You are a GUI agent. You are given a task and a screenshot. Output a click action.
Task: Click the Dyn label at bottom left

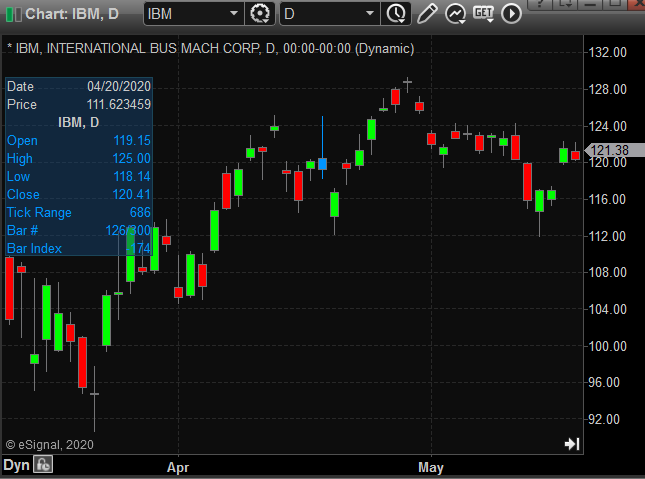tap(16, 465)
